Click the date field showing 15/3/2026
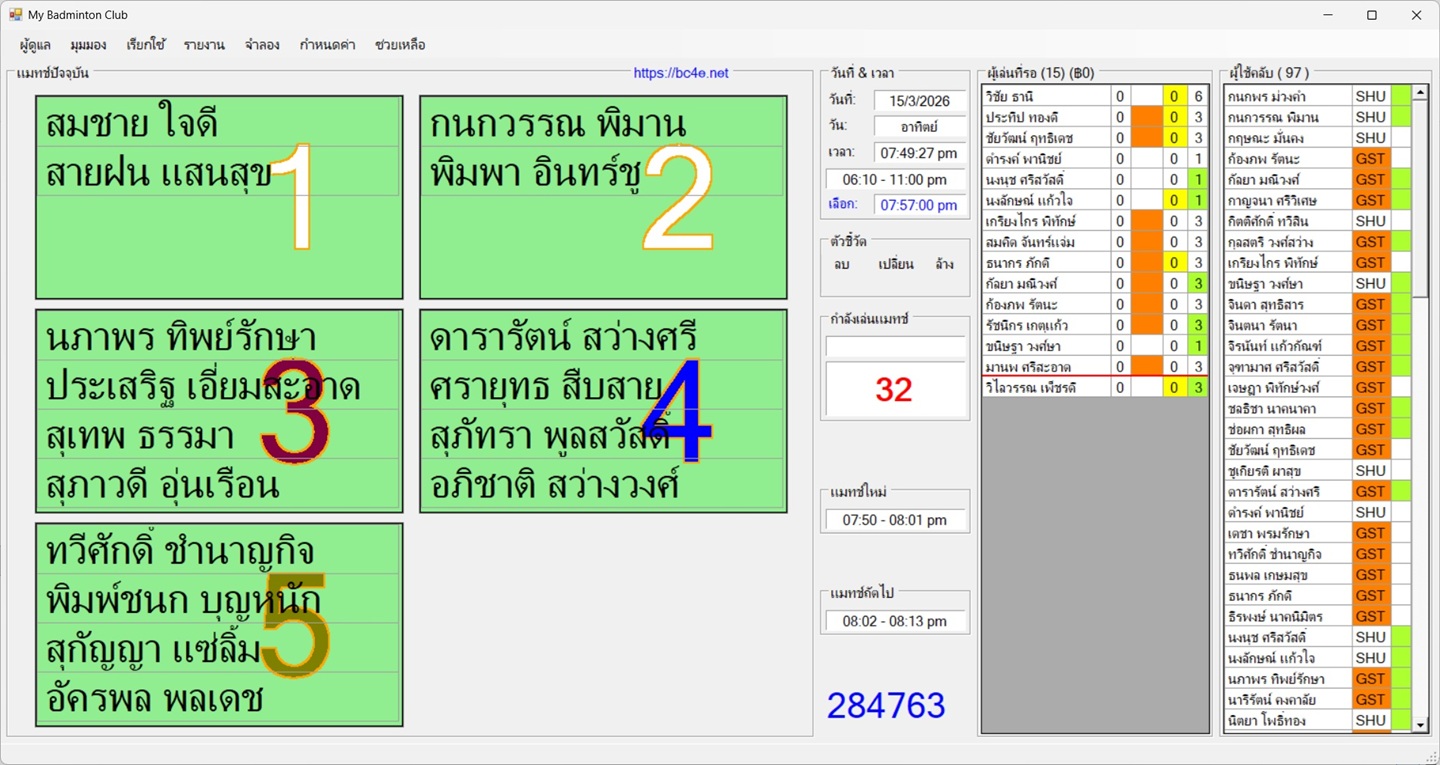 pos(918,100)
